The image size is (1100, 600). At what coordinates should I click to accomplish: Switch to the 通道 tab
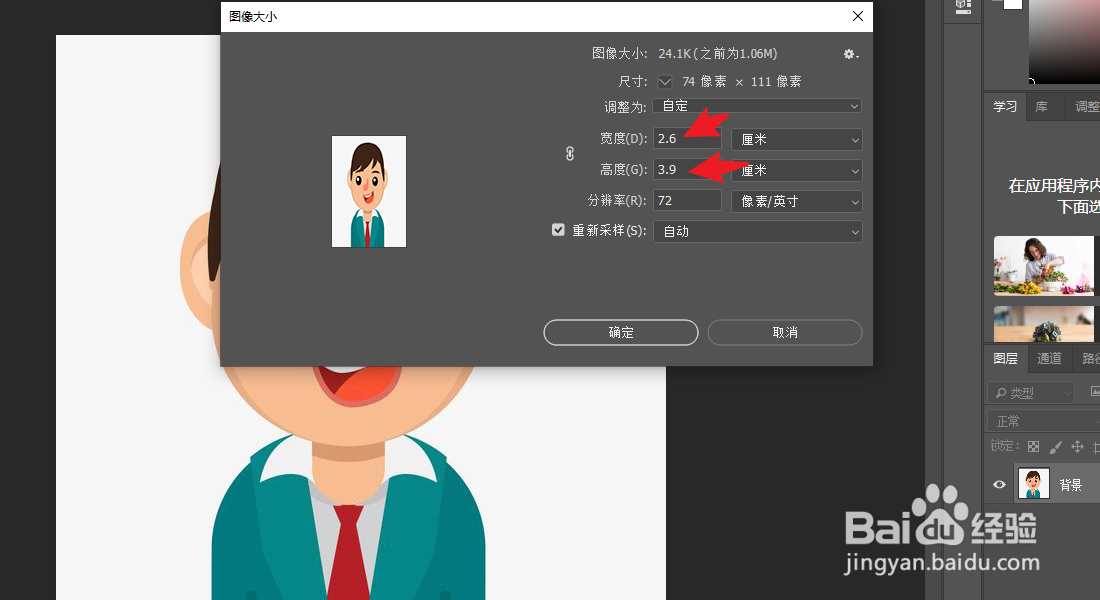(1049, 357)
